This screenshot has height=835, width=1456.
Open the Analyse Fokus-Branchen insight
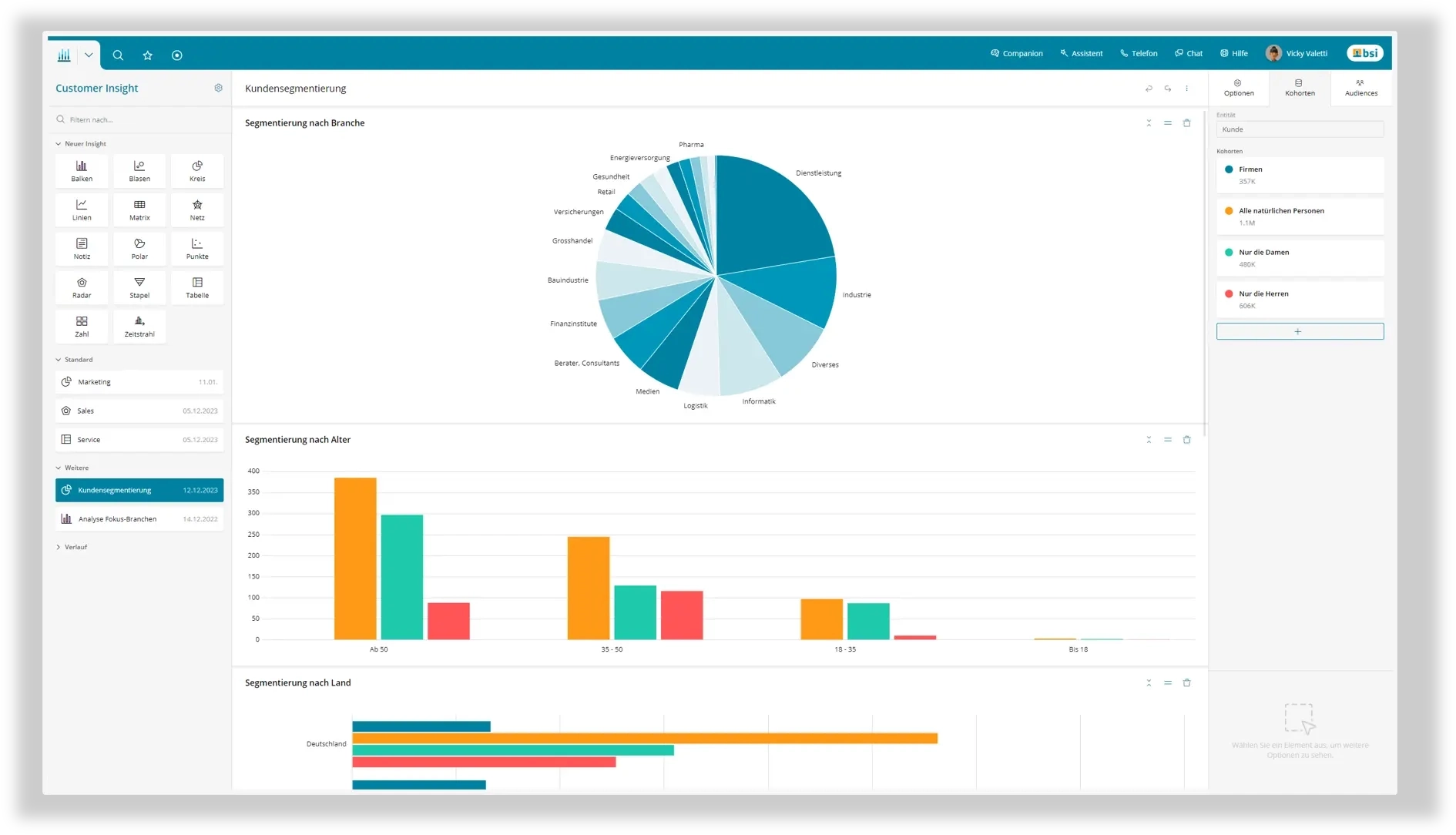(139, 519)
